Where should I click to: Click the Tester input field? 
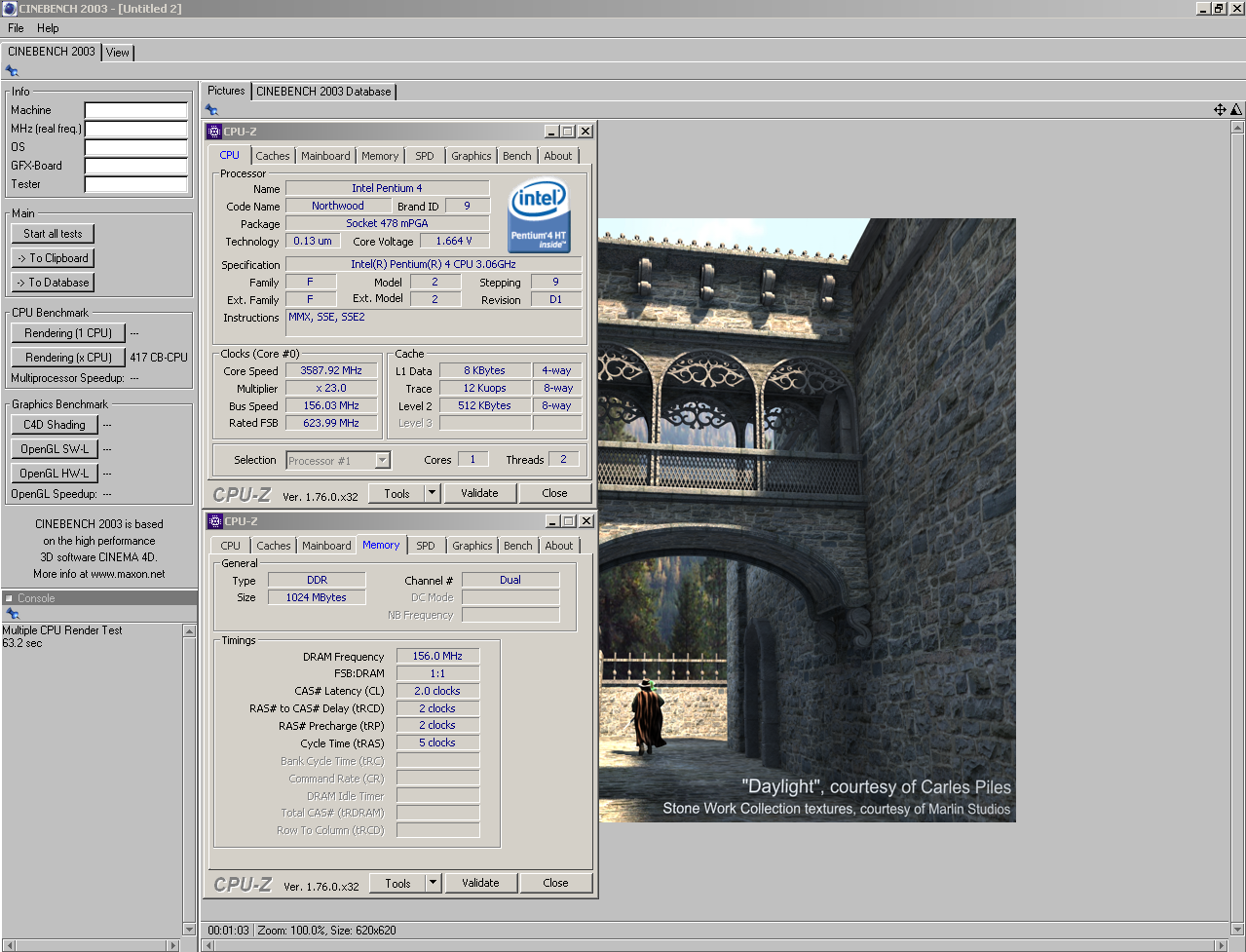click(135, 184)
